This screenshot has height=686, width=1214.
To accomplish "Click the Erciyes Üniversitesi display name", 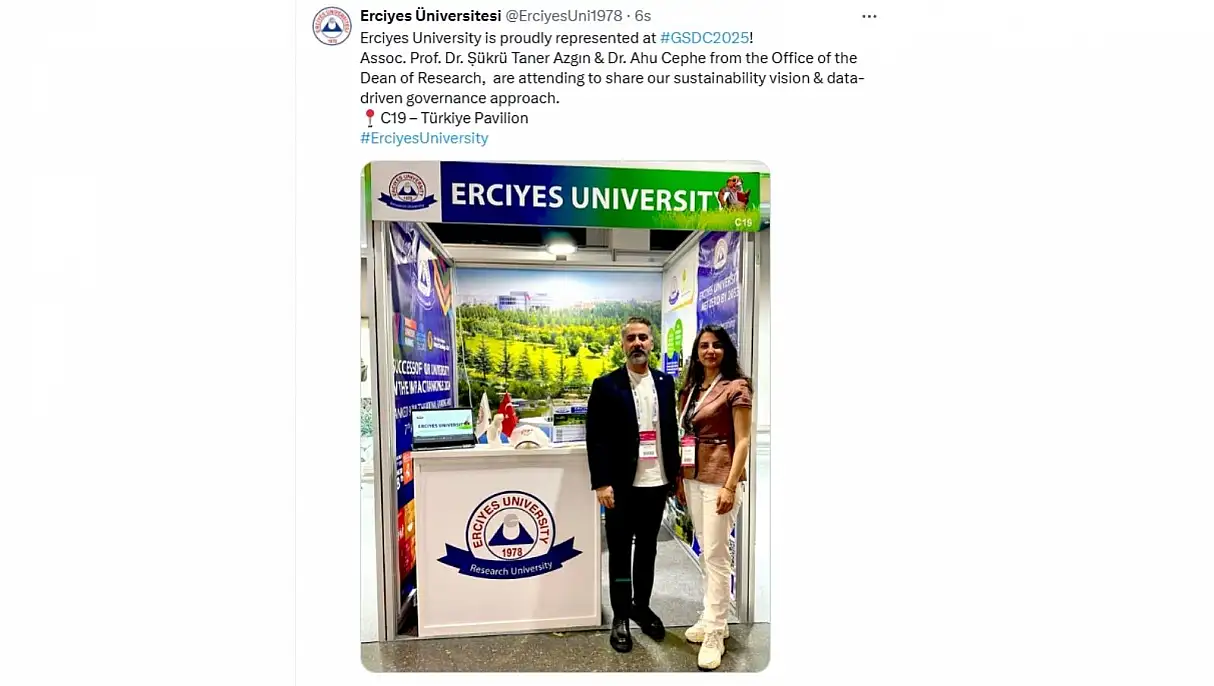I will pyautogui.click(x=430, y=16).
